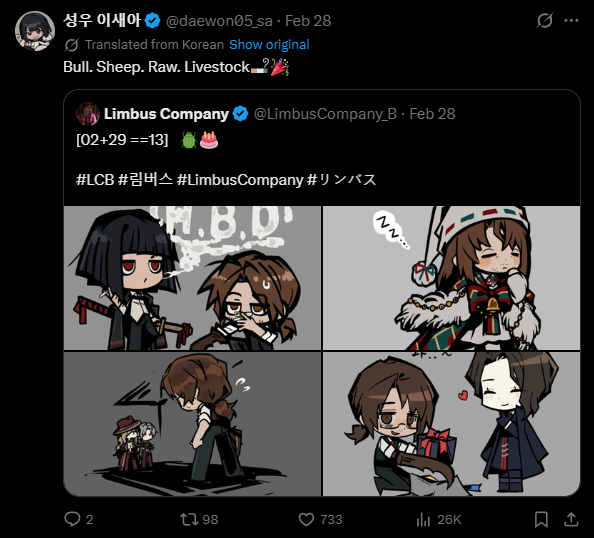Click the repost icon with 98

188,519
